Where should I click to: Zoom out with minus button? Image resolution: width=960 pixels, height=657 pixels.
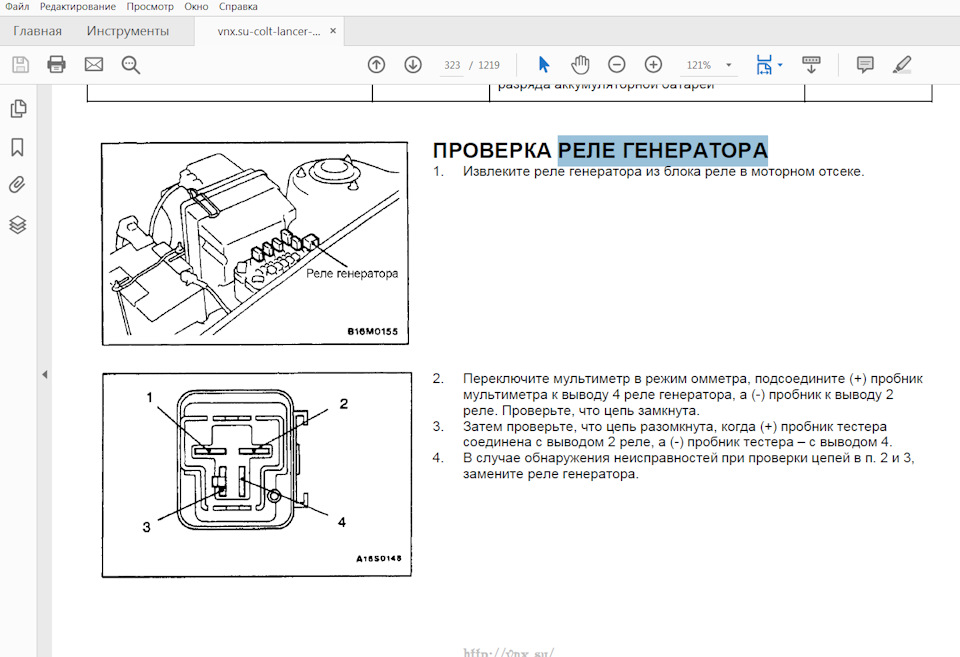[617, 64]
